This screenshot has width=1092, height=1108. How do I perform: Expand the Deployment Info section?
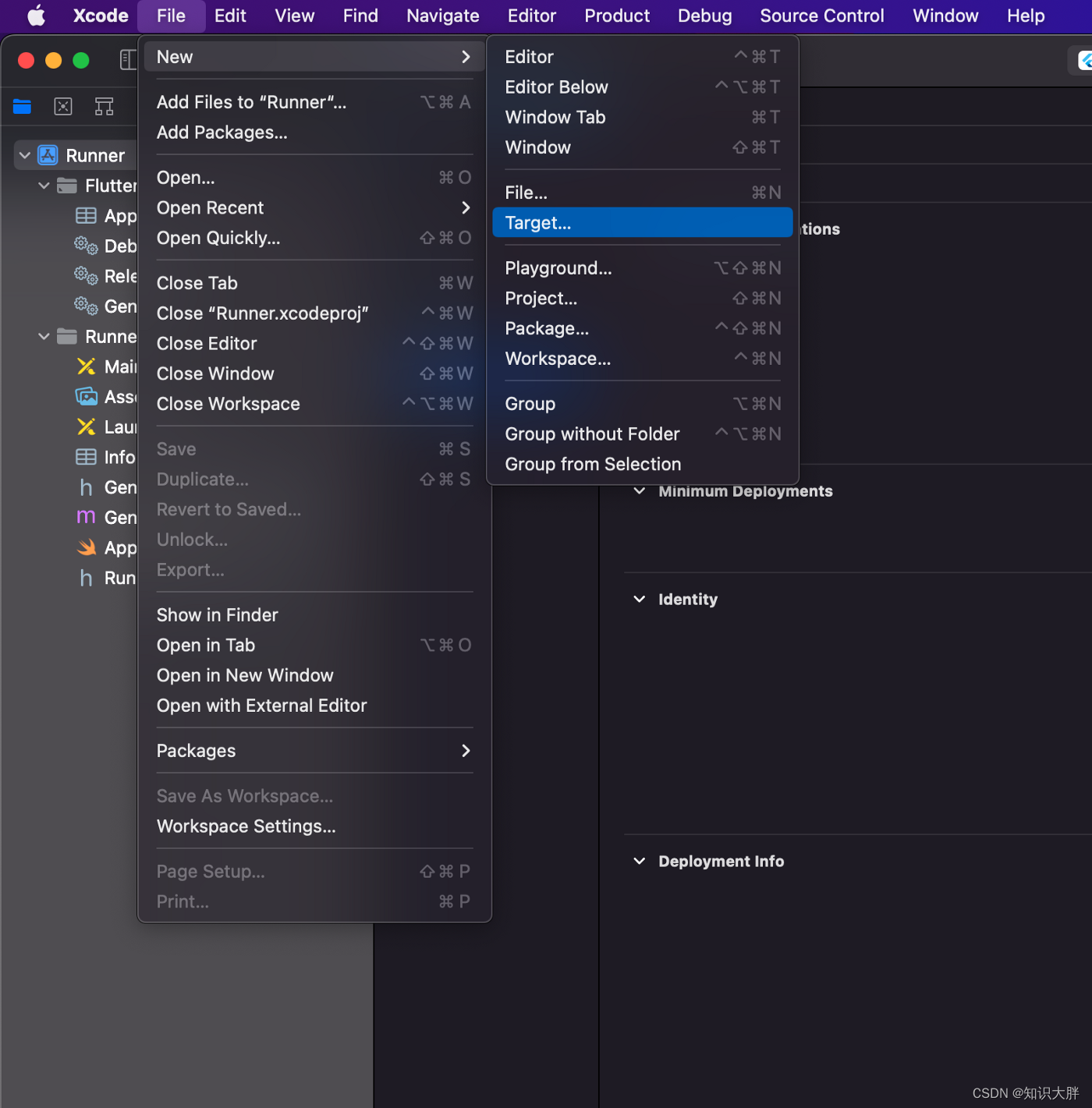coord(640,861)
